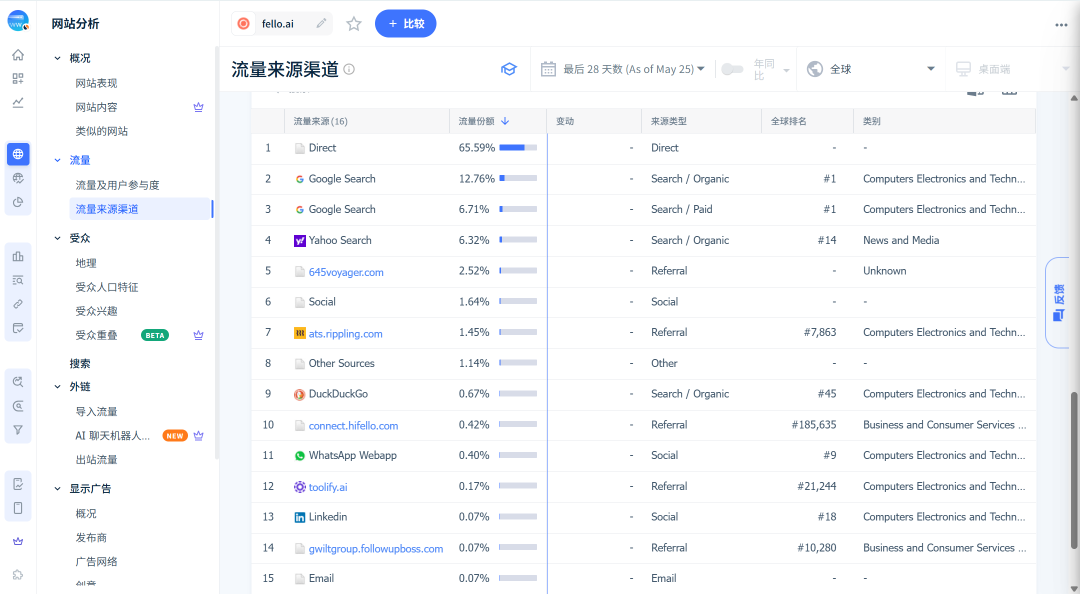Open the connect.hifello.com link
This screenshot has height=594, width=1080.
[x=353, y=426]
